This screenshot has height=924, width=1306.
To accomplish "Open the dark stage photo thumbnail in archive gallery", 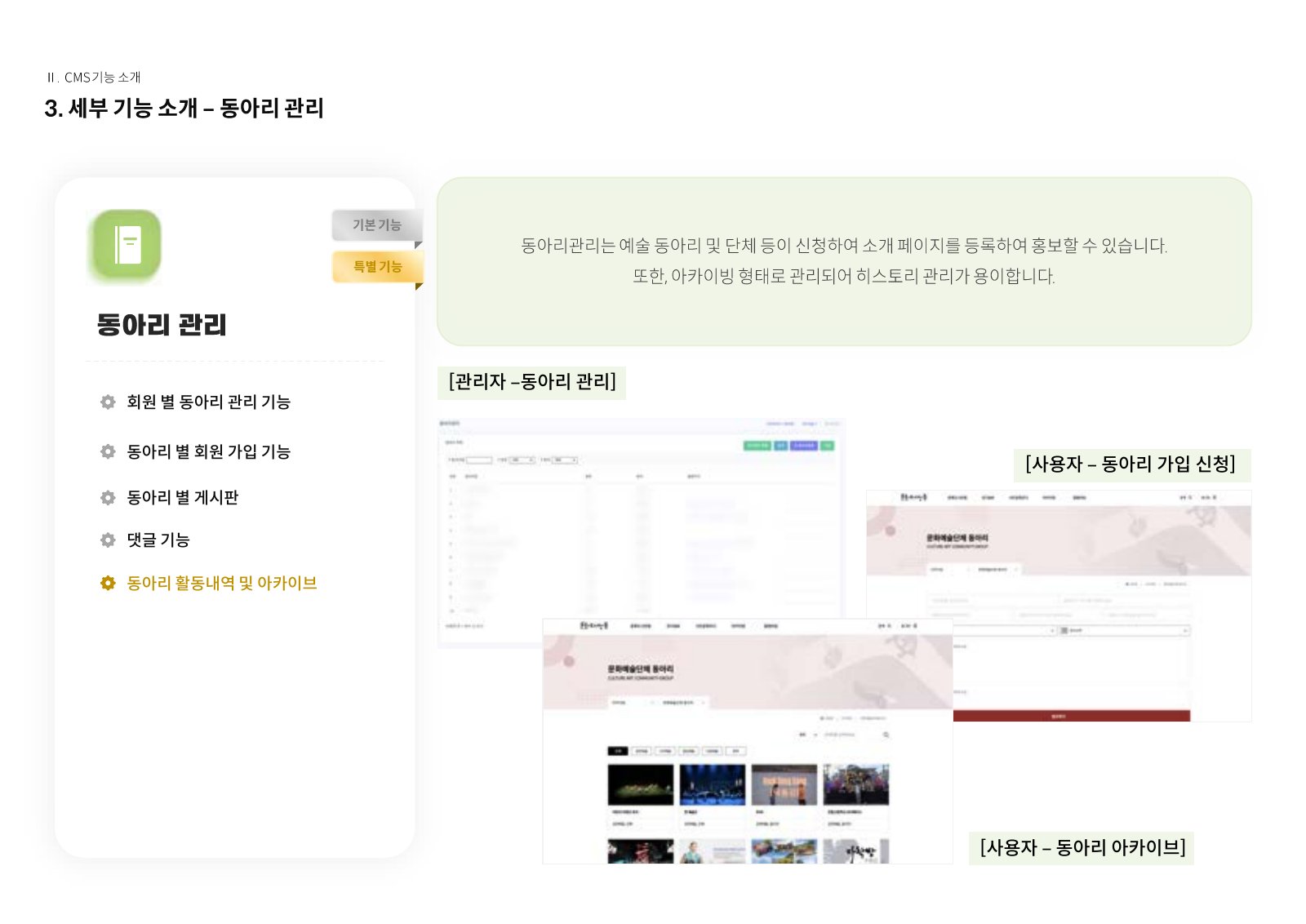I will [x=641, y=784].
